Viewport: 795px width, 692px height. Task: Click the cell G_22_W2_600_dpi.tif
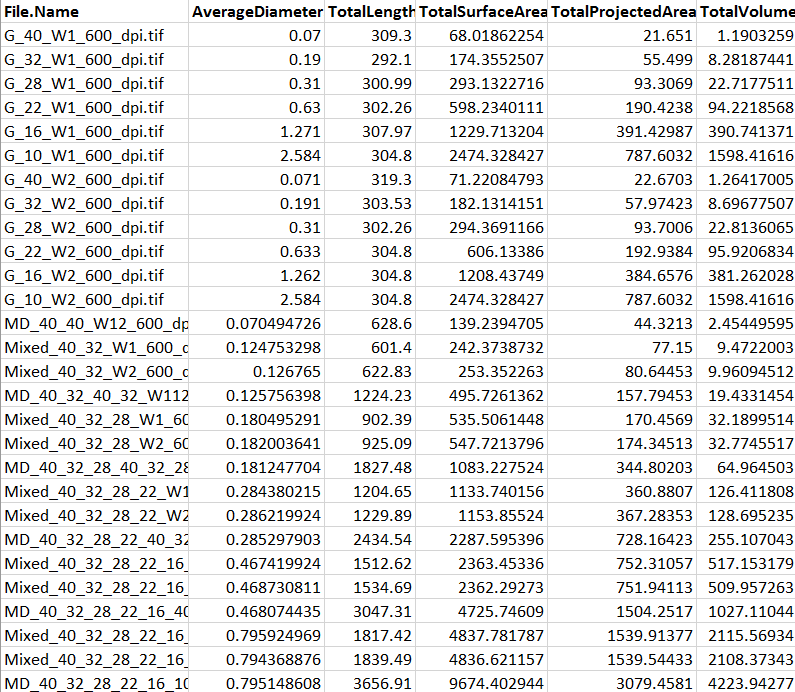(94, 251)
